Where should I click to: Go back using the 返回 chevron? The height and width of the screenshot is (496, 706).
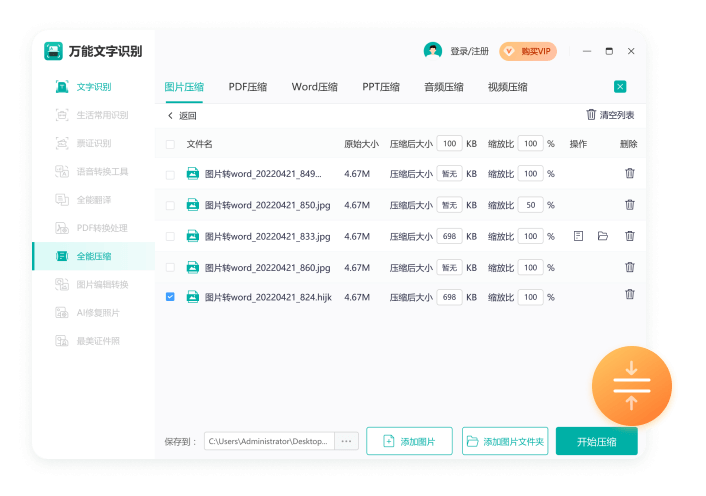pyautogui.click(x=171, y=116)
